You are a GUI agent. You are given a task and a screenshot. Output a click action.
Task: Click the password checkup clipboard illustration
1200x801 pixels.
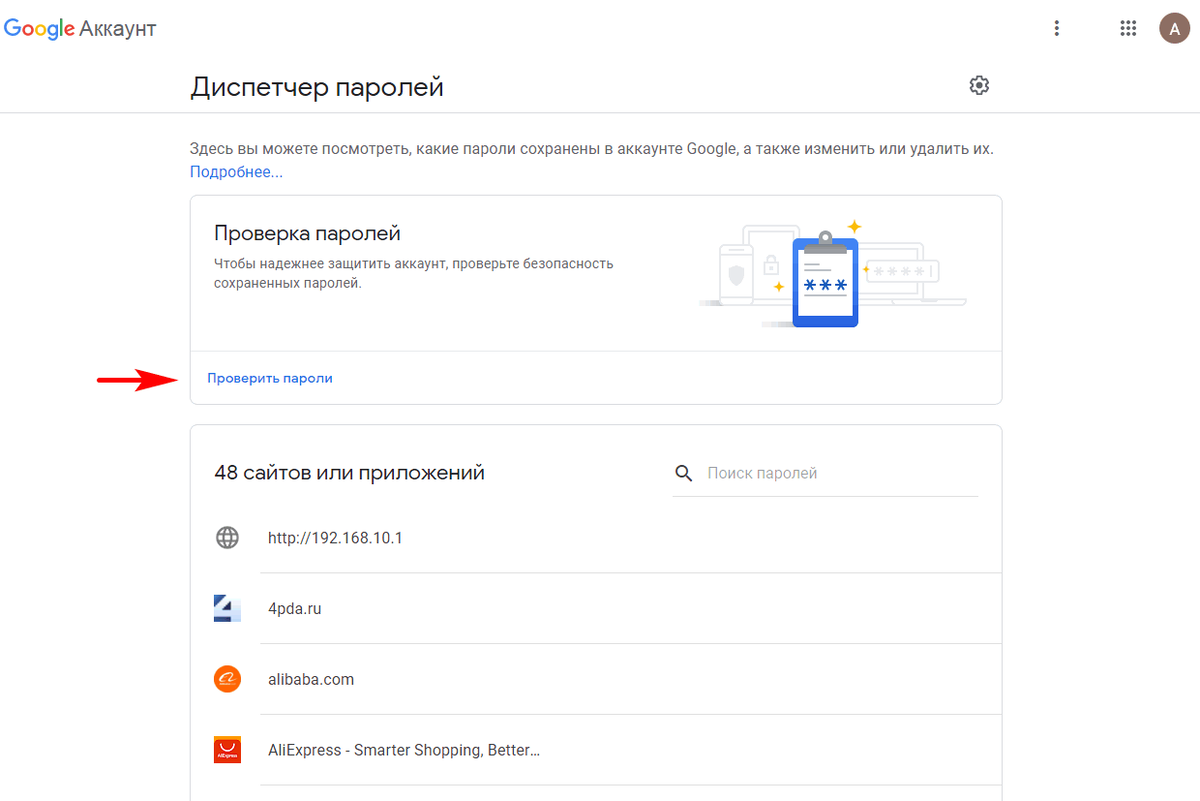point(826,279)
